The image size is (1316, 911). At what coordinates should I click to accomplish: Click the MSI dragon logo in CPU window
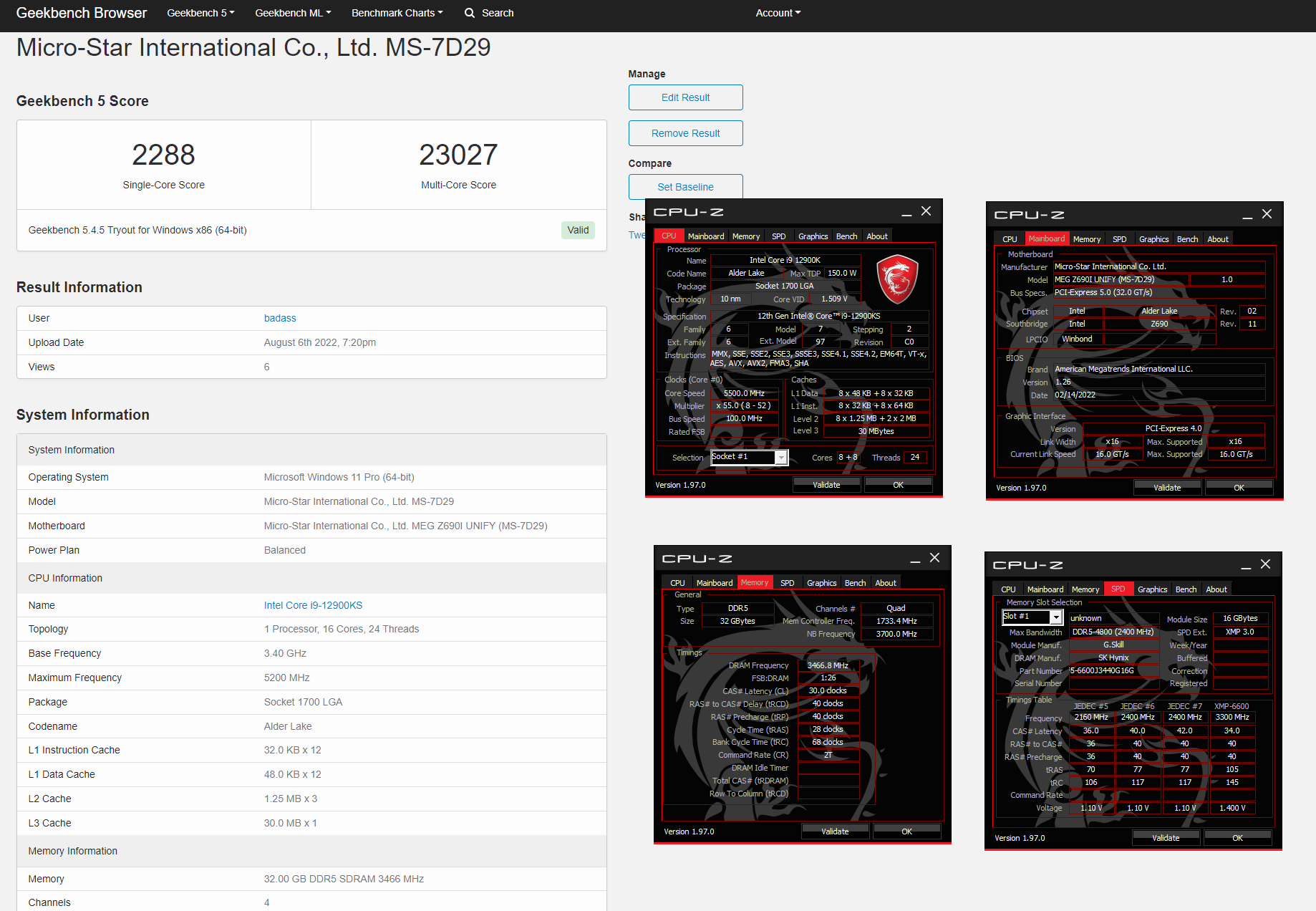[x=897, y=279]
